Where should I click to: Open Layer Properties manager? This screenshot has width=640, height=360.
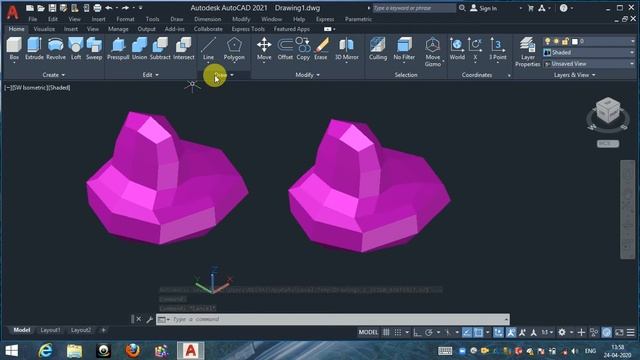527,51
